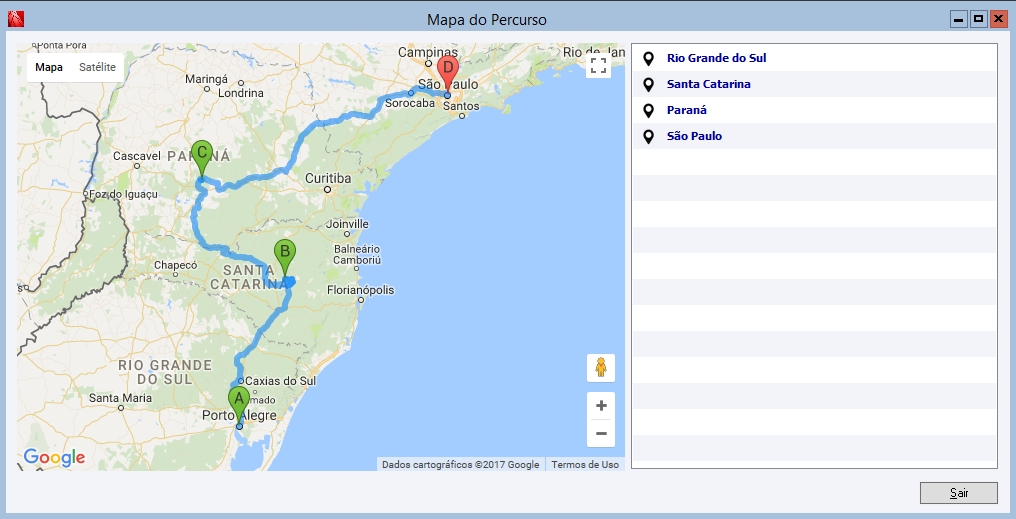Image resolution: width=1016 pixels, height=519 pixels.
Task: Click pin icon beside São Paulo
Action: pyautogui.click(x=648, y=136)
